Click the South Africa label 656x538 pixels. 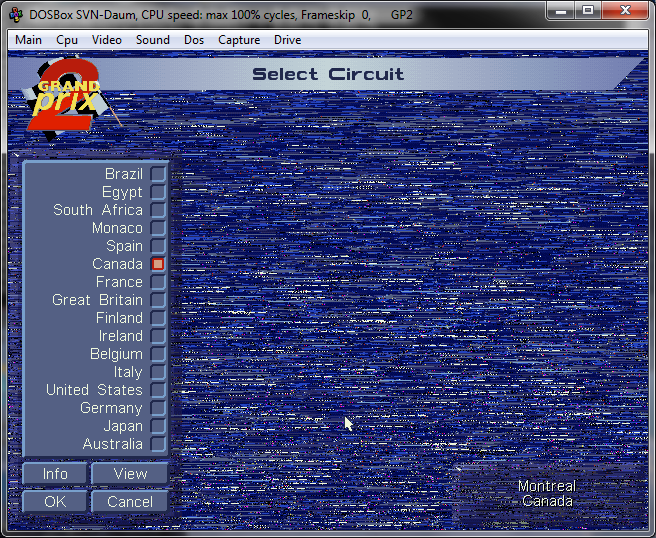98,210
